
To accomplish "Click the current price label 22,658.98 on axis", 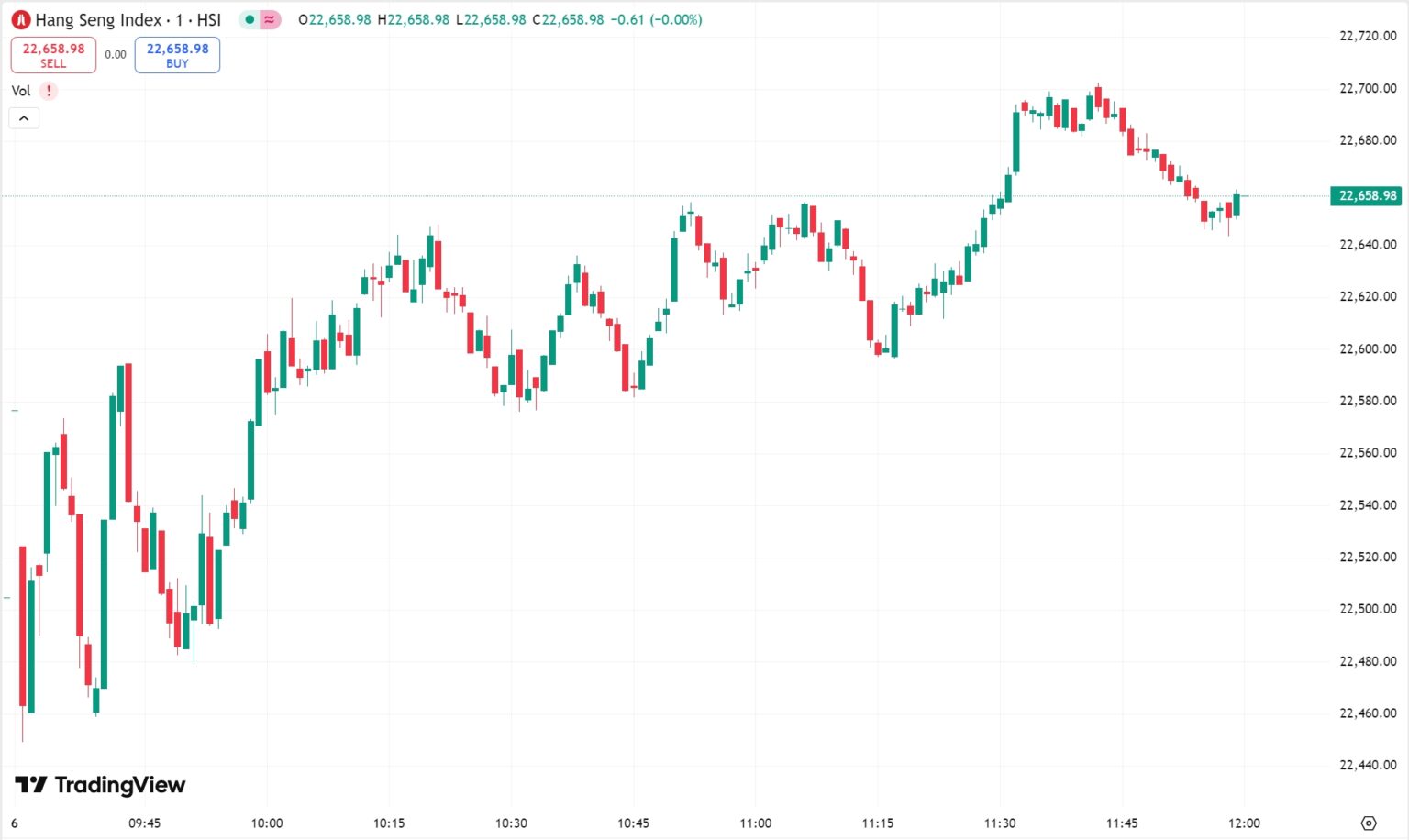I will 1366,195.
